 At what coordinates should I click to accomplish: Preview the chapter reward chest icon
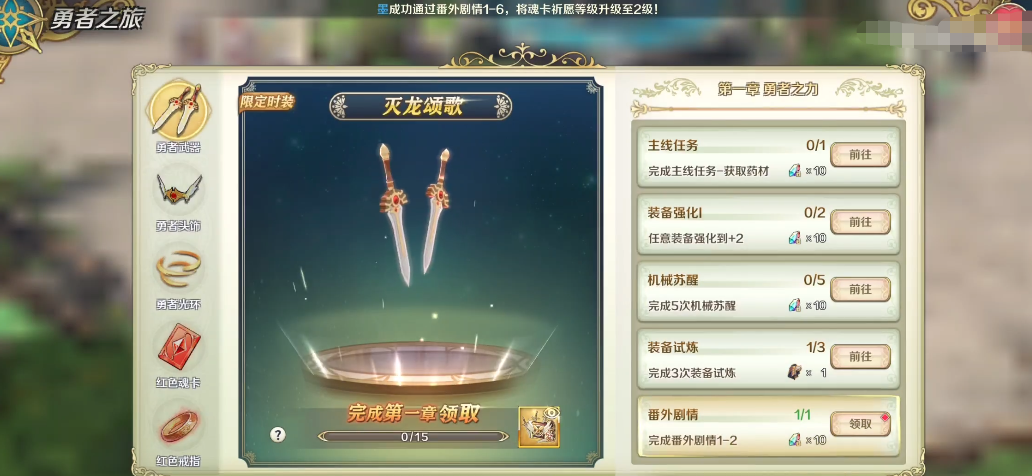(539, 427)
